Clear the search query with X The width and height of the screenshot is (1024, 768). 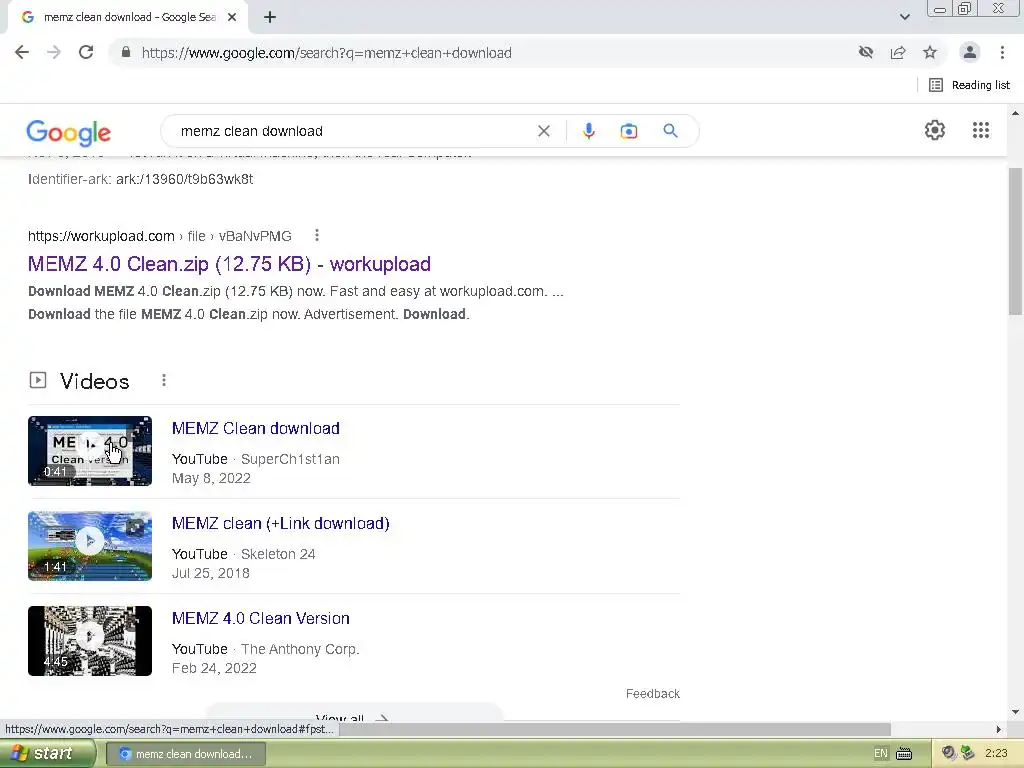point(543,131)
